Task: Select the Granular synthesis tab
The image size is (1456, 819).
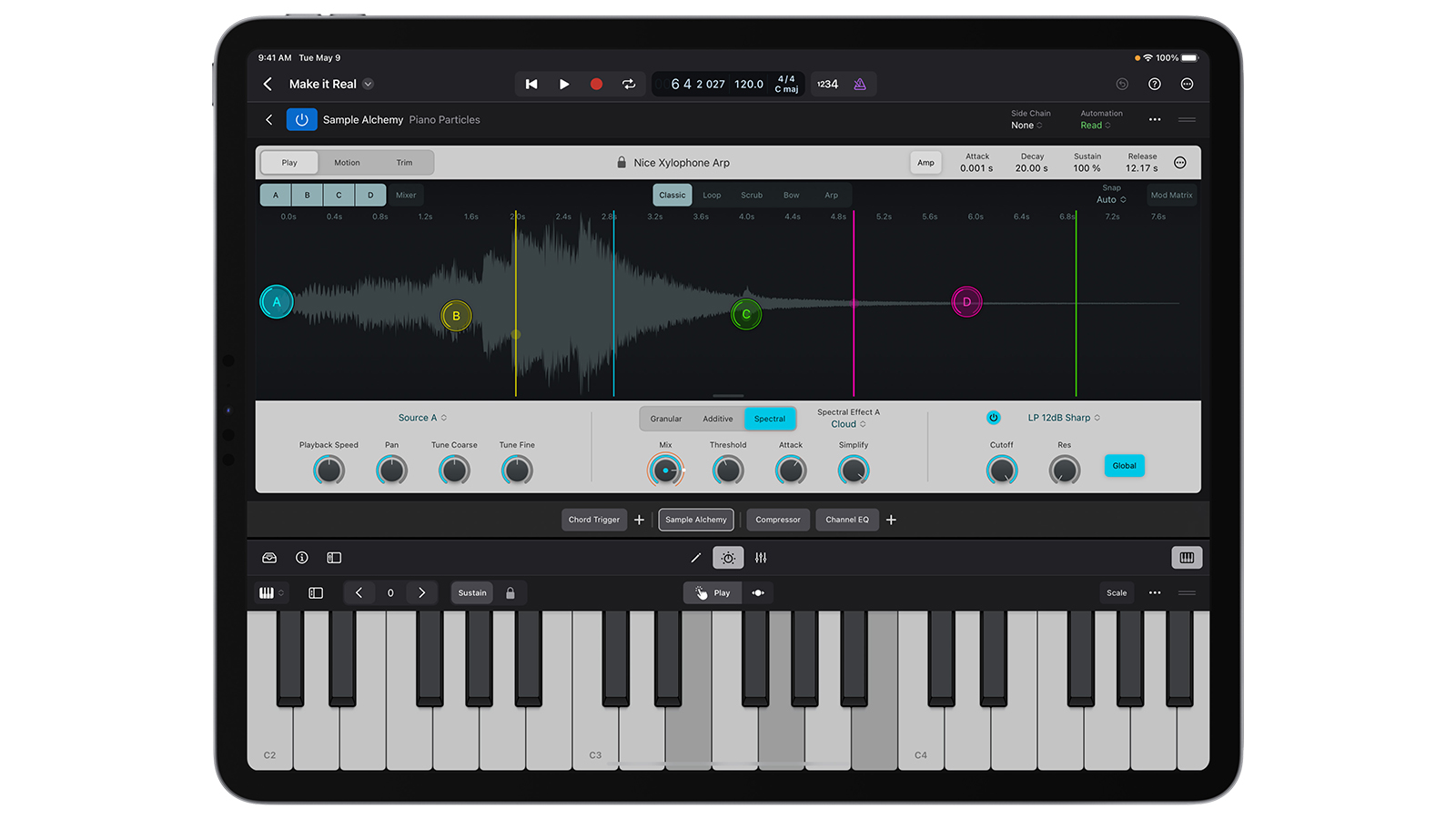Action: tap(665, 419)
